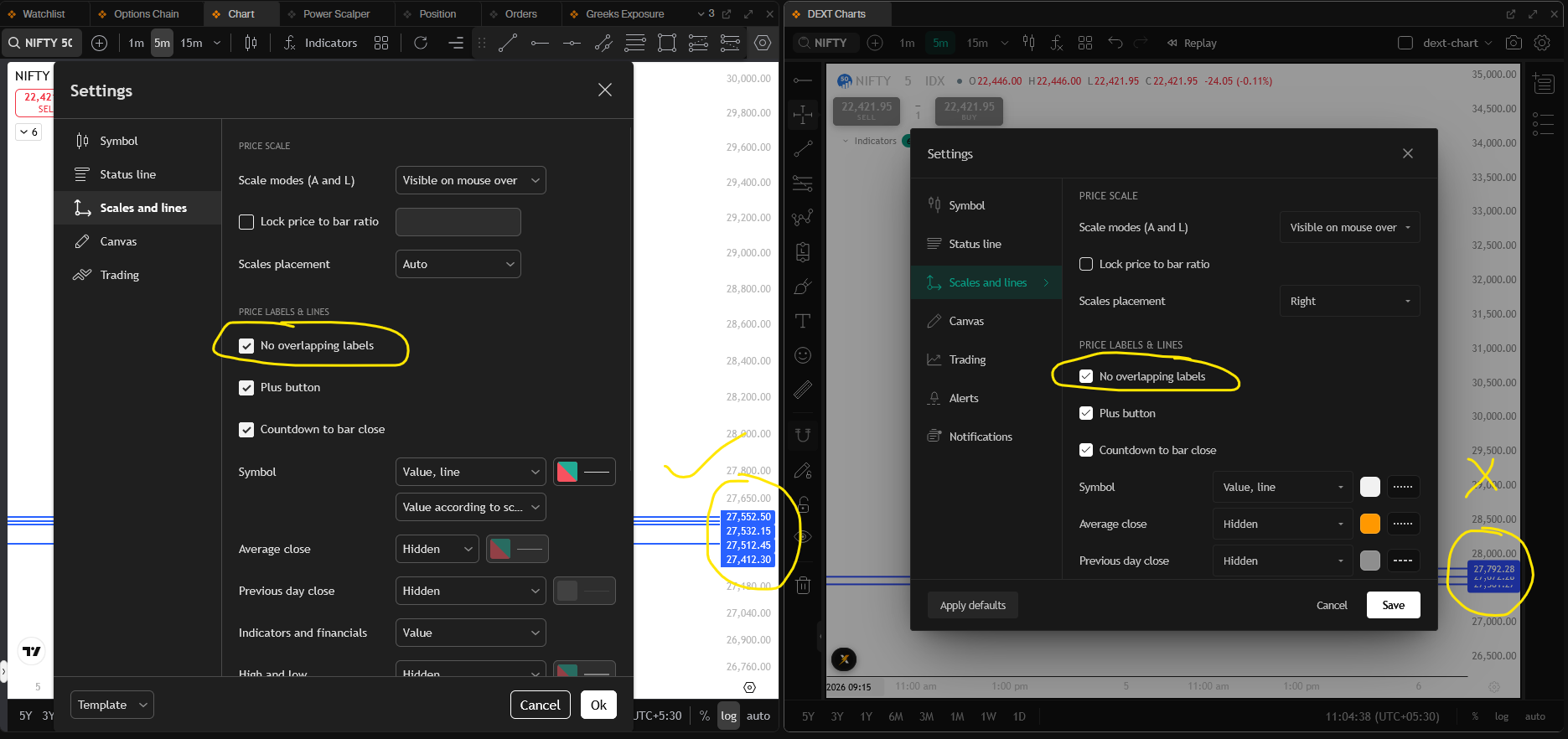Click Save in the DEXT Settings dialog

pos(1394,605)
